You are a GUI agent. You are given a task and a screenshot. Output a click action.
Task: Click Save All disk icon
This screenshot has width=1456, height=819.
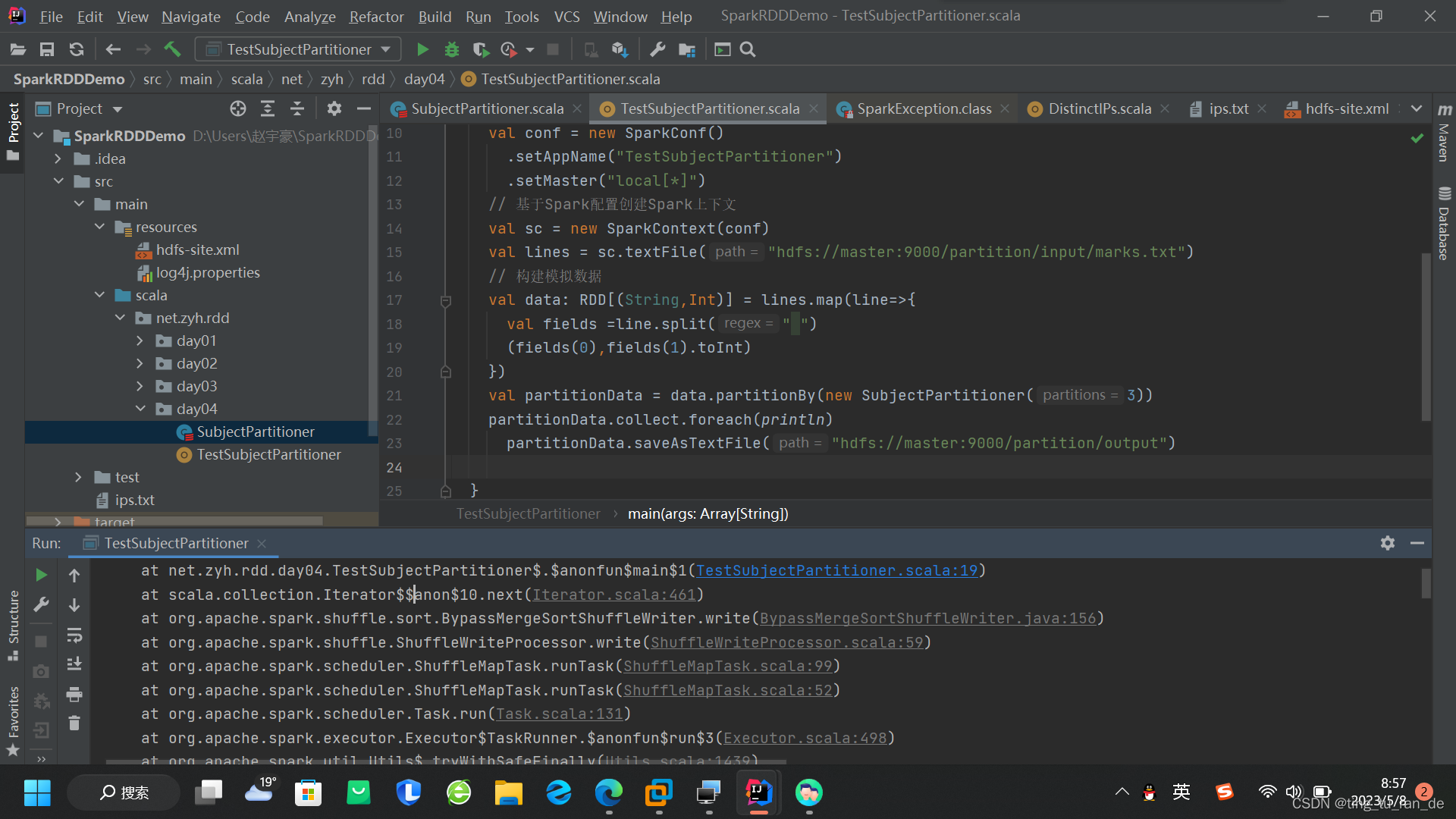pyautogui.click(x=47, y=49)
